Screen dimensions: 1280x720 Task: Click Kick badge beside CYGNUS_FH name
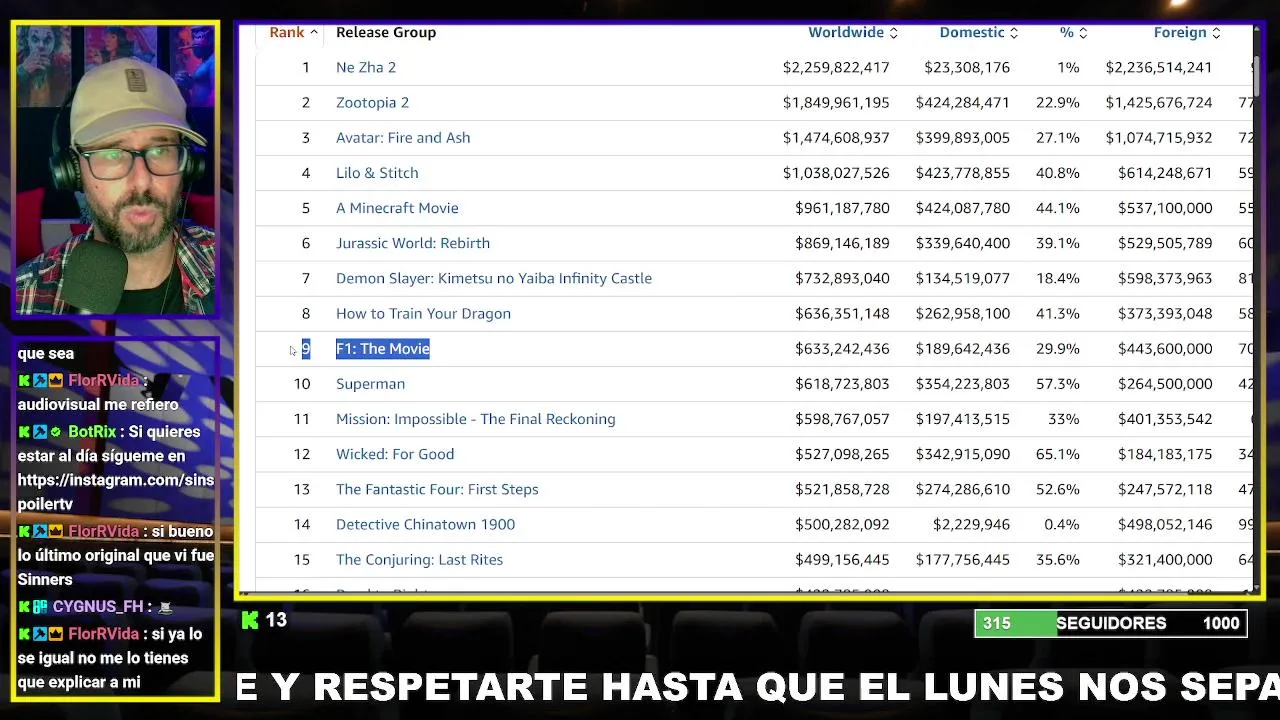[24, 607]
